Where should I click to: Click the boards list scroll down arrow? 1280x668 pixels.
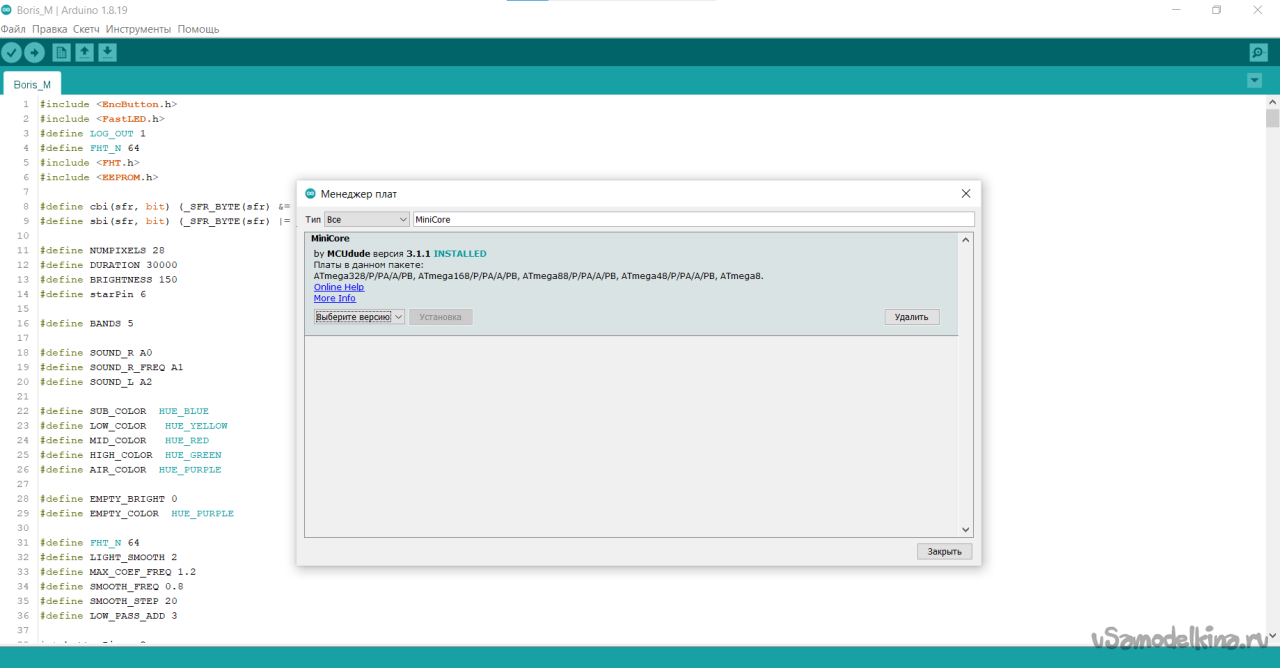(x=965, y=530)
